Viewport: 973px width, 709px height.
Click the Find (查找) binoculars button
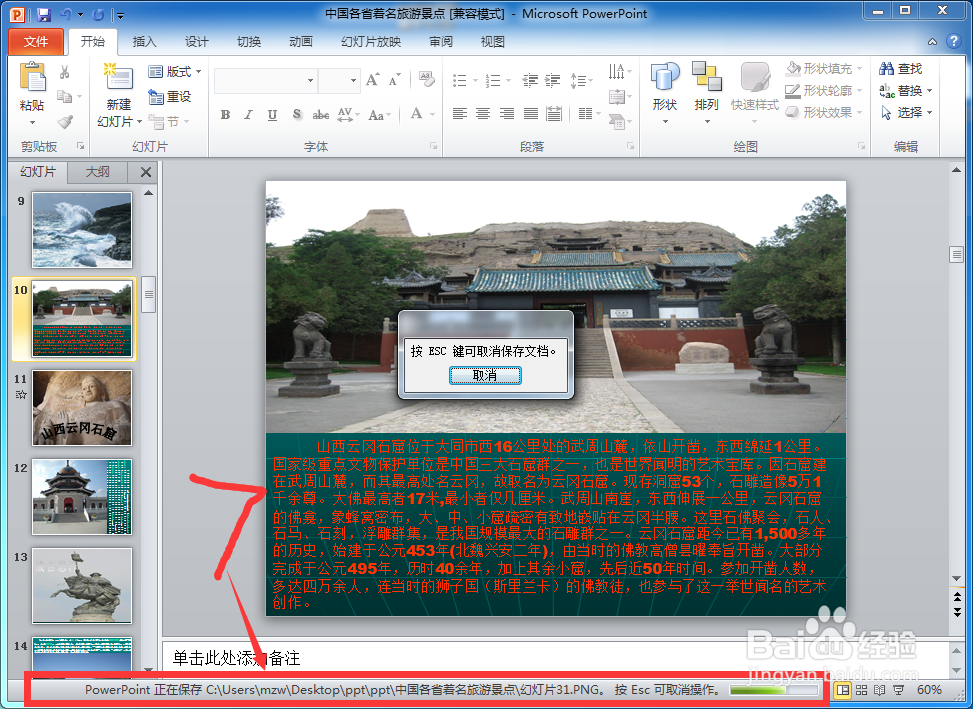click(x=900, y=69)
